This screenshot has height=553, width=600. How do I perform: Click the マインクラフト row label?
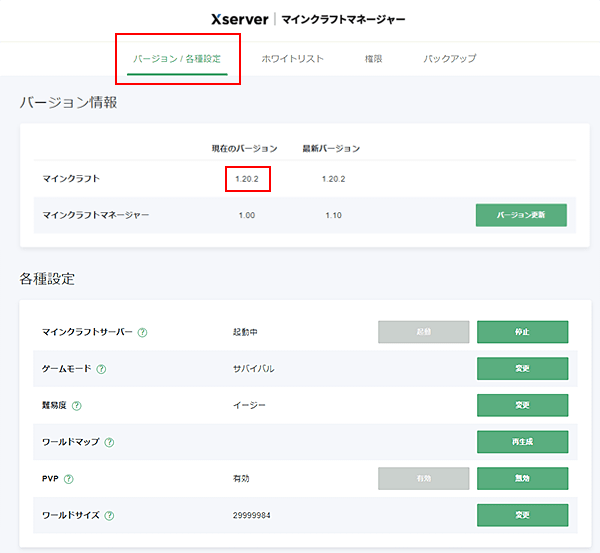[71, 179]
